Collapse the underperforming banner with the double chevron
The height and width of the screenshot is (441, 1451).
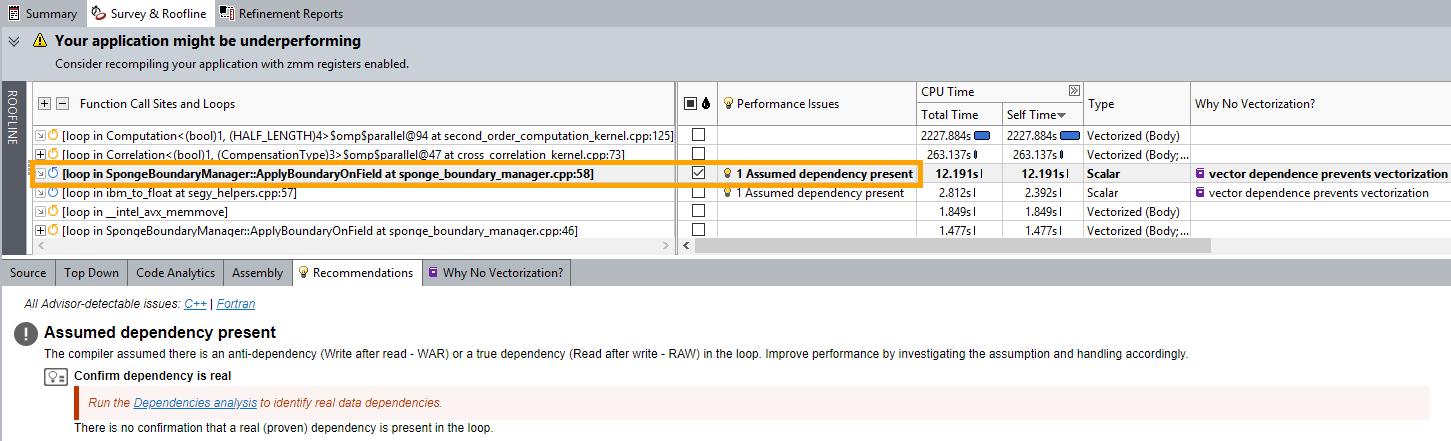tap(13, 41)
